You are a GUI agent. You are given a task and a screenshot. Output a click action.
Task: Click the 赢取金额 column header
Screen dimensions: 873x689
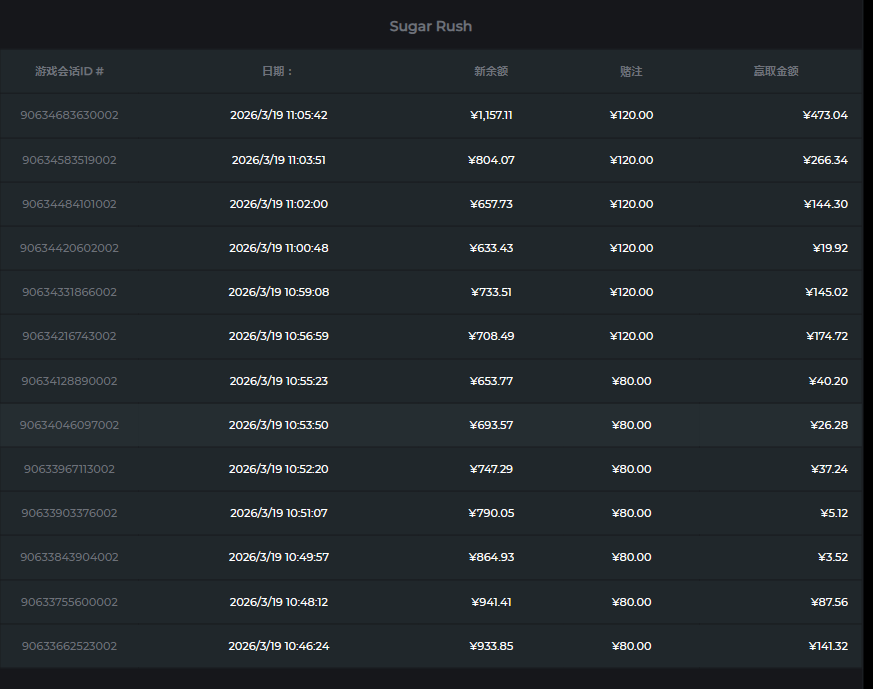[776, 71]
